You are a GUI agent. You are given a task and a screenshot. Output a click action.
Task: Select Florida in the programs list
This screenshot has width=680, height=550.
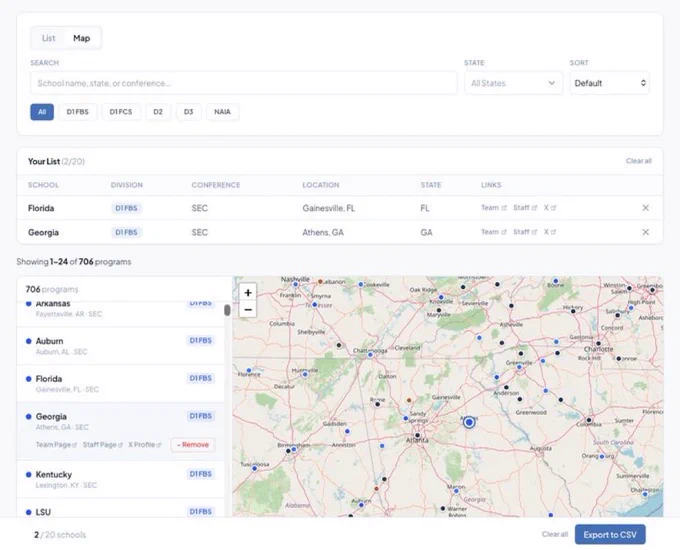121,383
